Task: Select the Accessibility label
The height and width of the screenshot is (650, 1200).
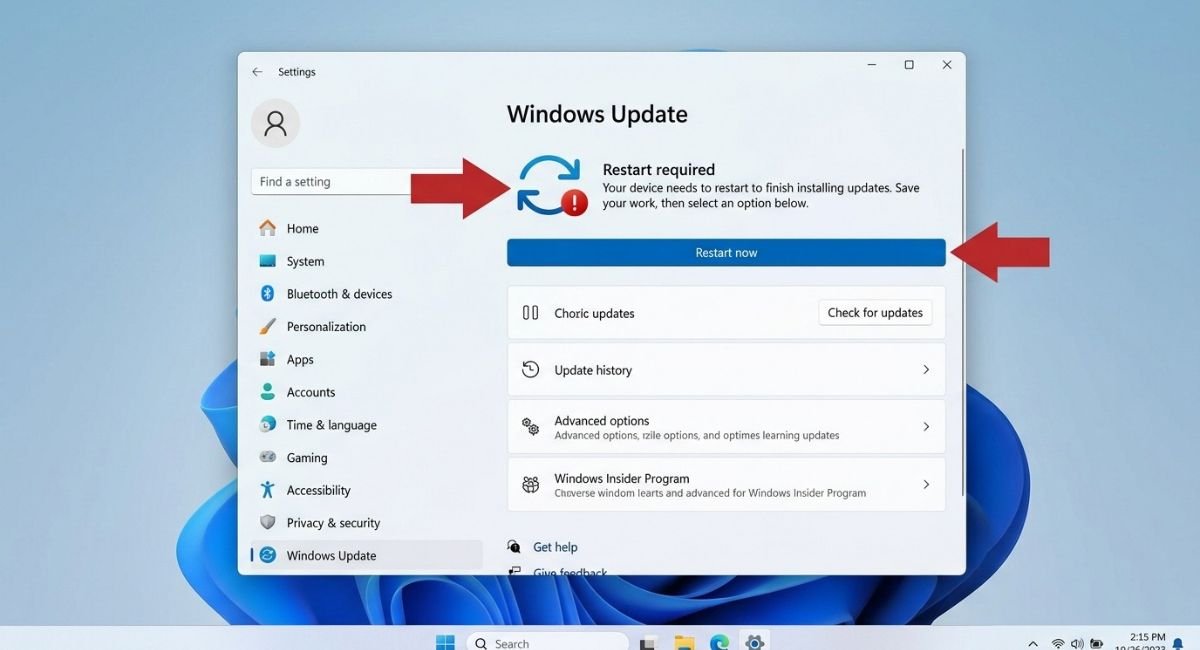Action: [x=318, y=490]
